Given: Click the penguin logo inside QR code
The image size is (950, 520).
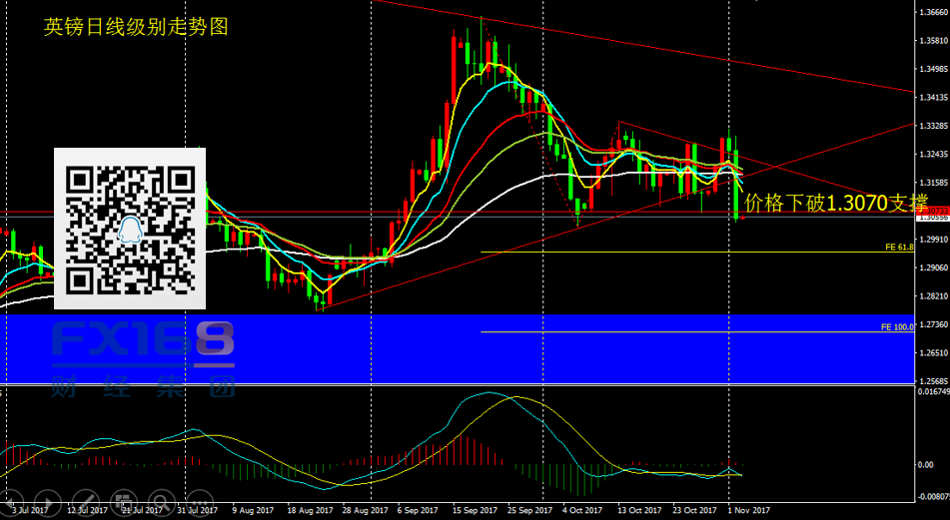Looking at the screenshot, I should pyautogui.click(x=129, y=230).
